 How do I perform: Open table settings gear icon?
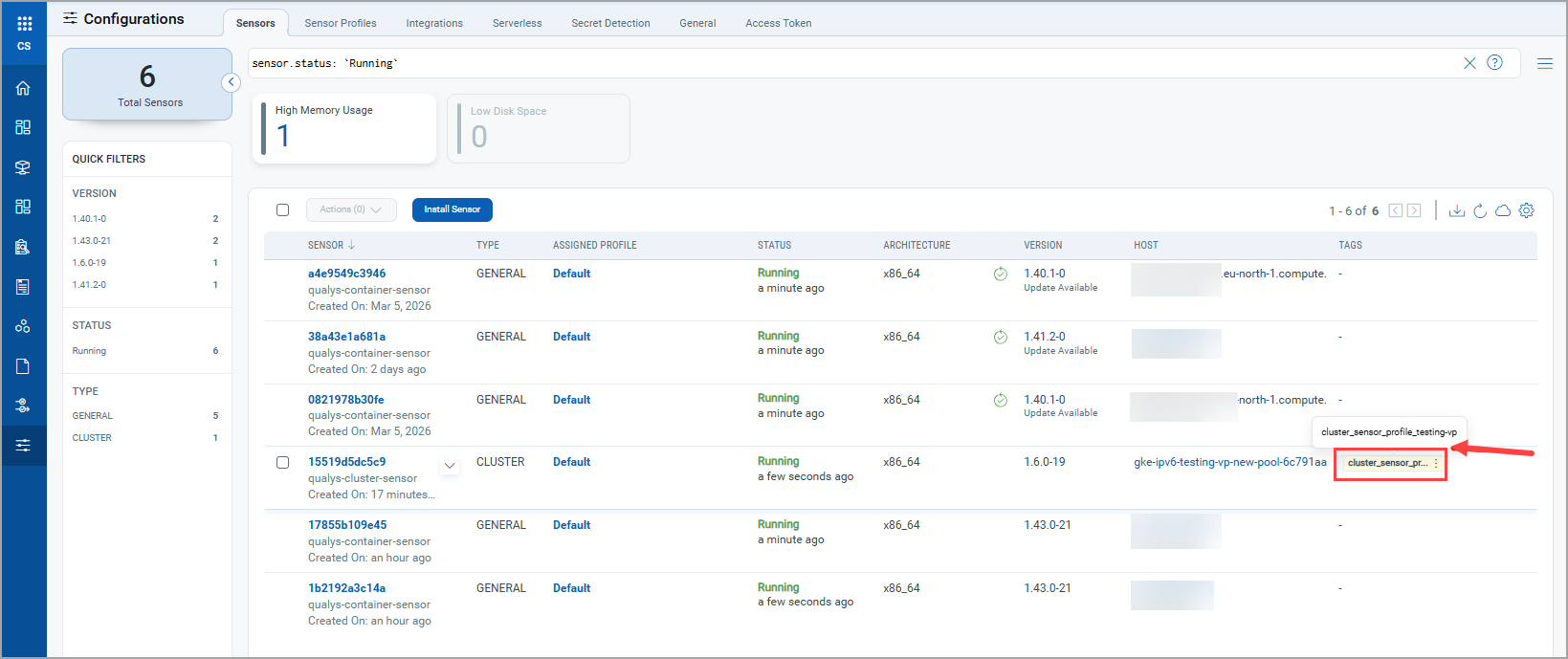[x=1526, y=210]
